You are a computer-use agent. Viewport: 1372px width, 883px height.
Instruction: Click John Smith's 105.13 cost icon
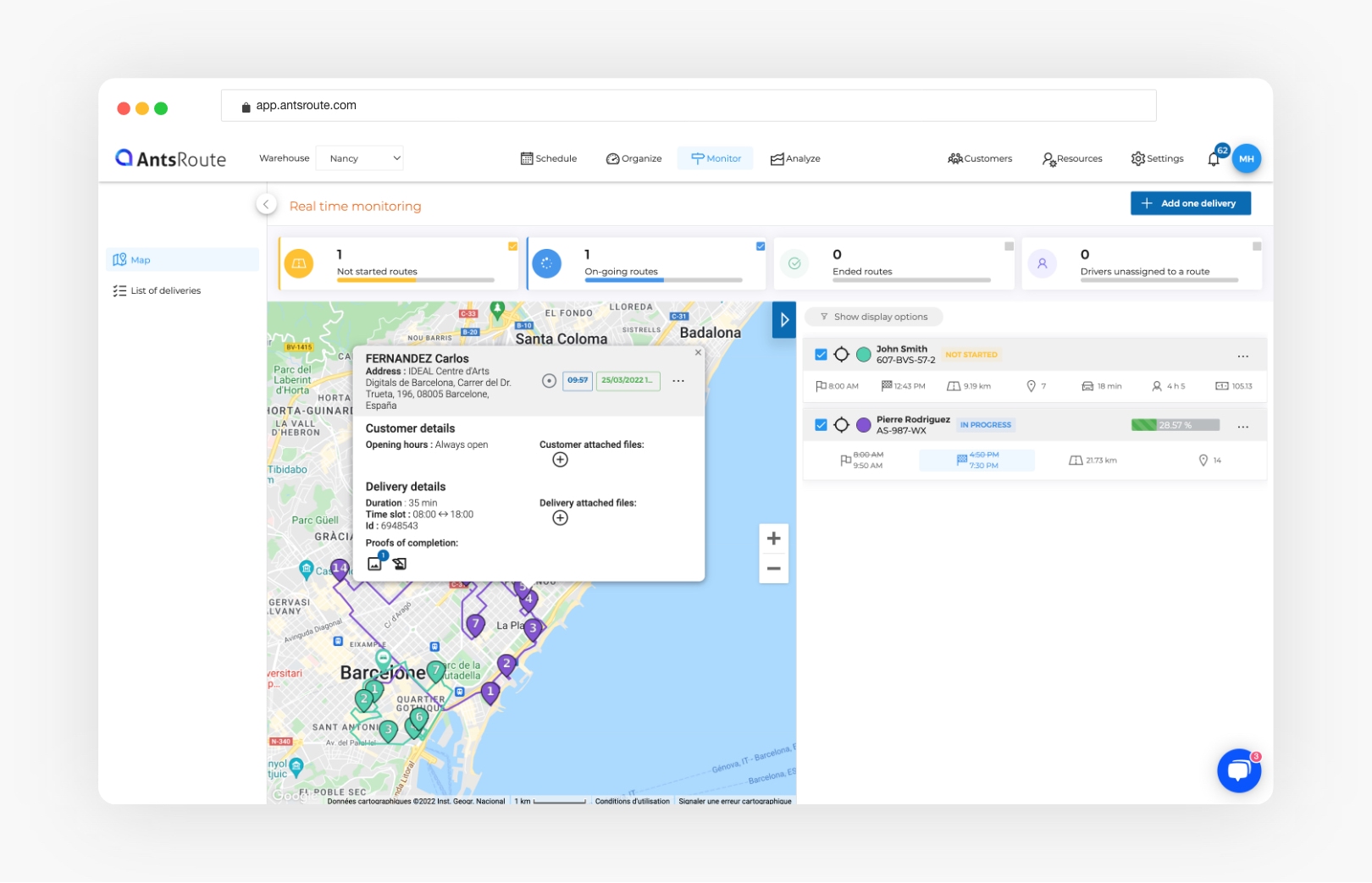tap(1222, 386)
